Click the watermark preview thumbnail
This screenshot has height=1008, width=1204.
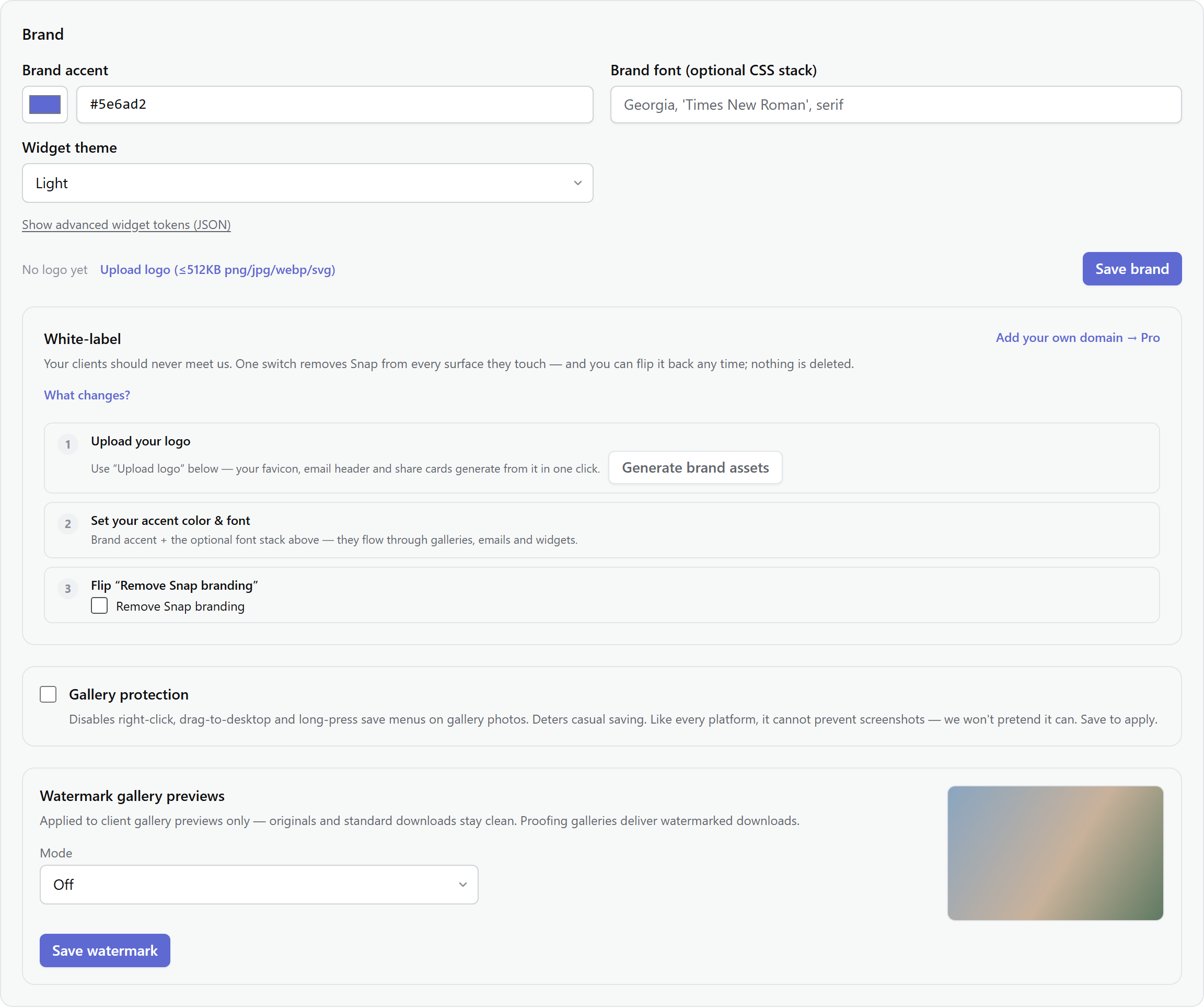(1055, 853)
